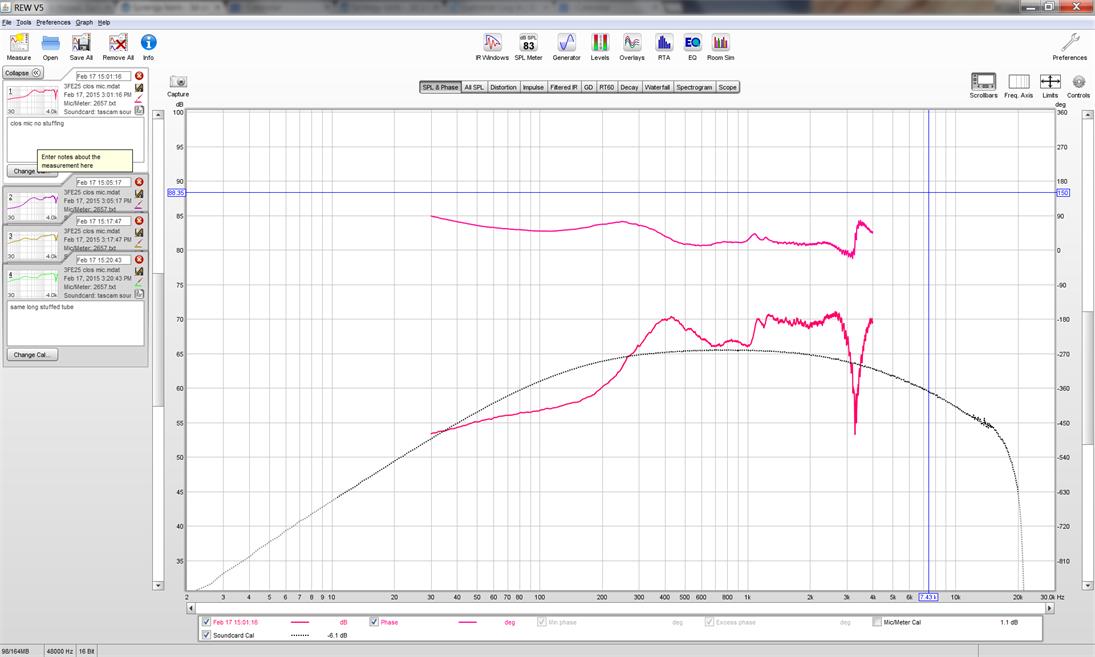Viewport: 1095px width, 657px height.
Task: Click save icon for measurement 15:01:16
Action: pyautogui.click(x=139, y=88)
